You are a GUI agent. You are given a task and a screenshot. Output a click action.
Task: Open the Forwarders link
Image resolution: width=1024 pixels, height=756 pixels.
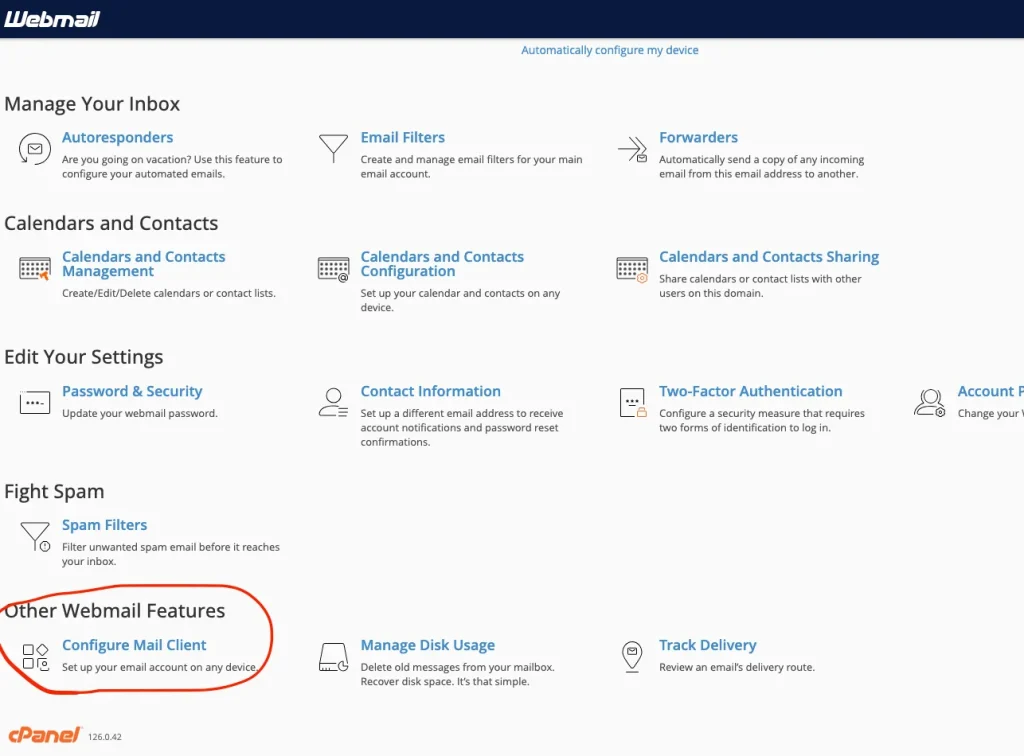[698, 138]
